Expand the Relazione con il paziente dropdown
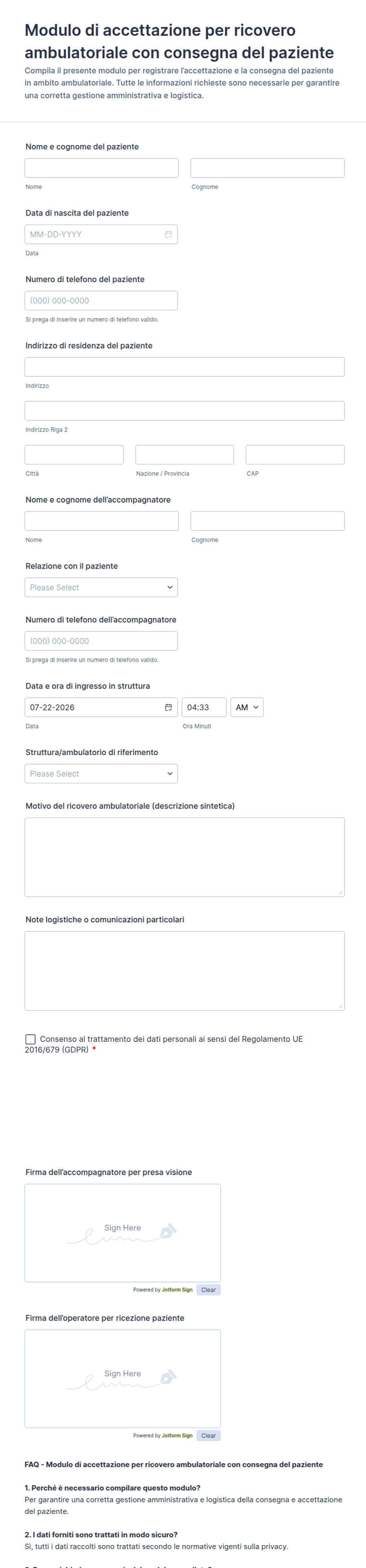The width and height of the screenshot is (366, 1568). pos(101,588)
